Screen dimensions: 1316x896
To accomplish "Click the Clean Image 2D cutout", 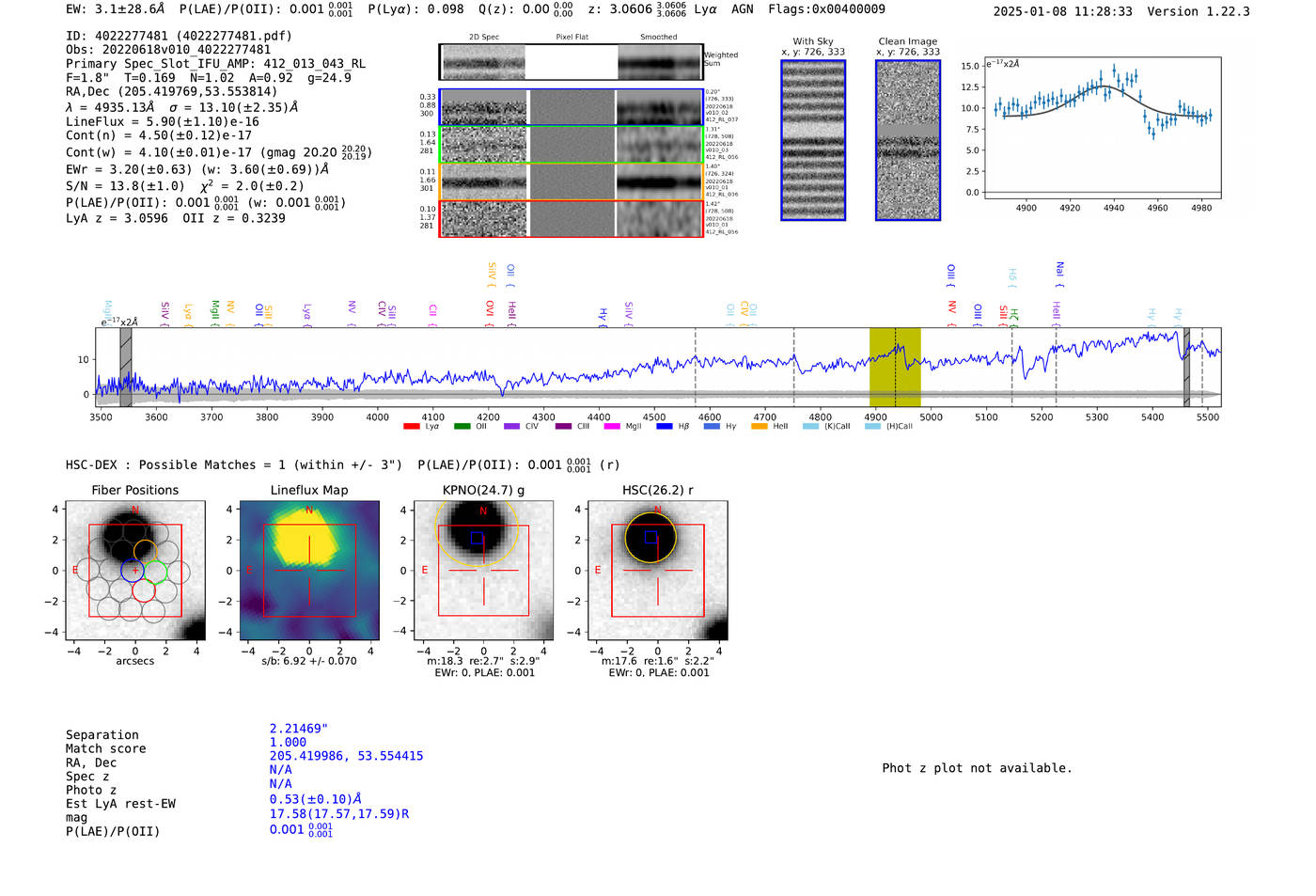I will pyautogui.click(x=908, y=140).
